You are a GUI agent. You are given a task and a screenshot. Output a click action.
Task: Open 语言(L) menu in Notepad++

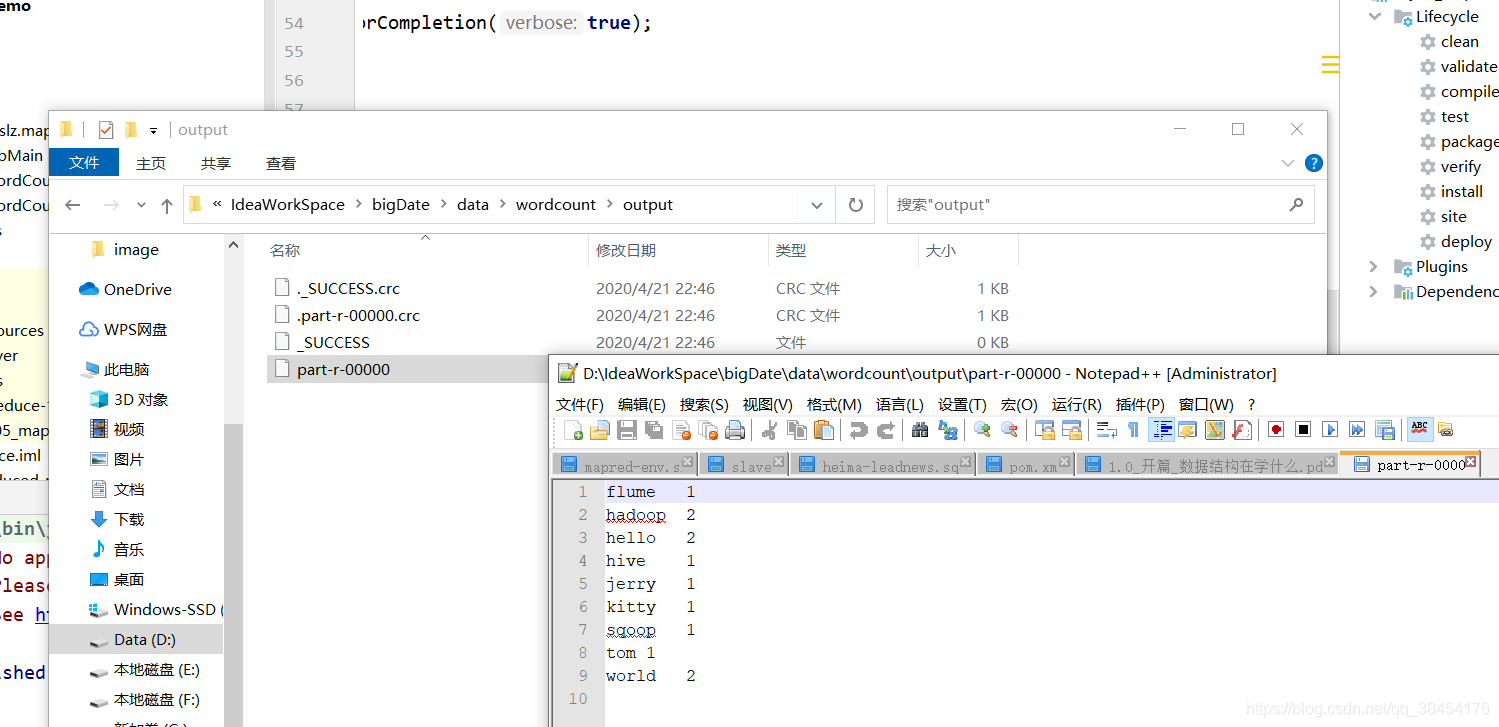(900, 404)
